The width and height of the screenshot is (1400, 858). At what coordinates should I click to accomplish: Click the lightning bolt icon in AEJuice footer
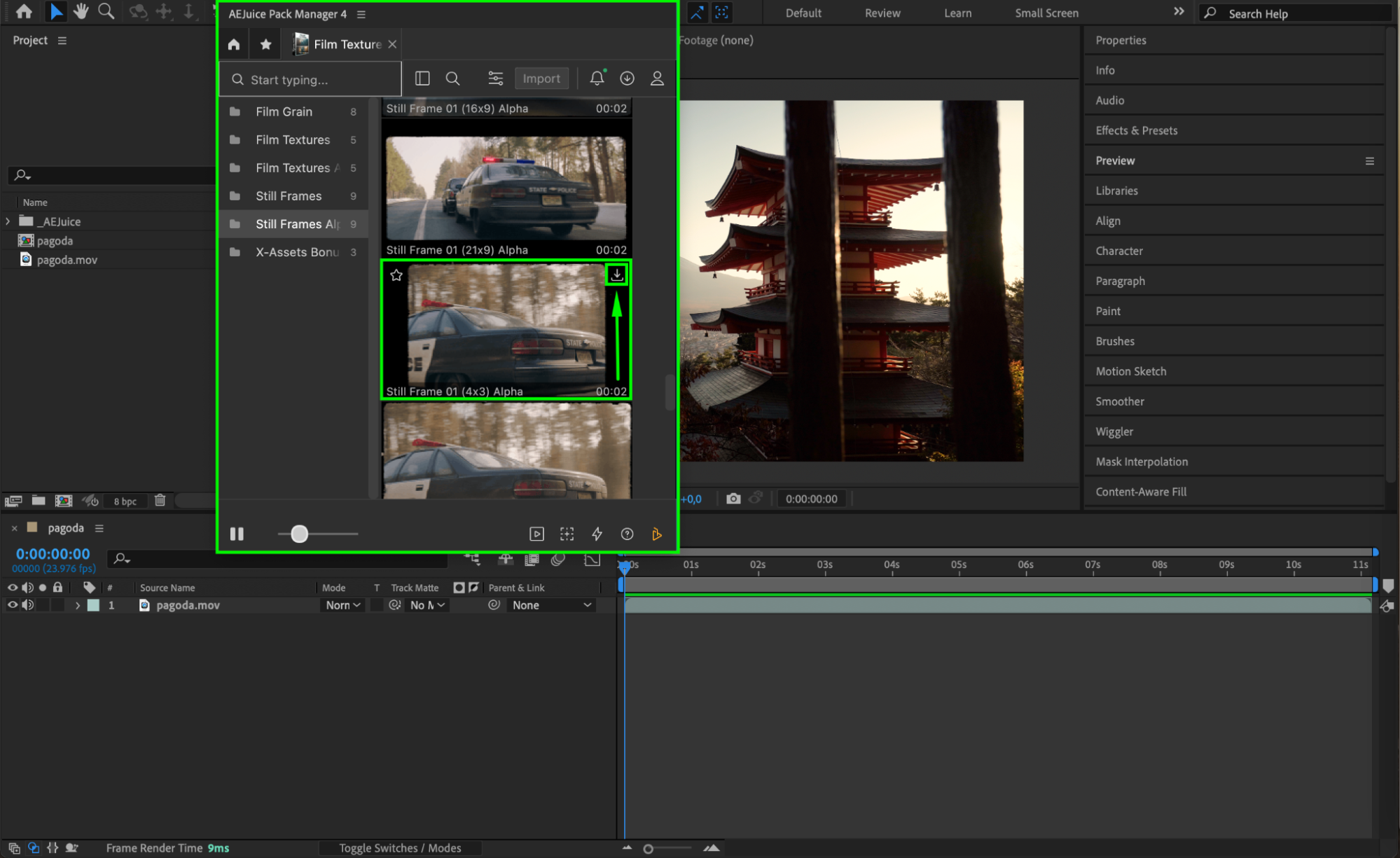click(x=597, y=534)
